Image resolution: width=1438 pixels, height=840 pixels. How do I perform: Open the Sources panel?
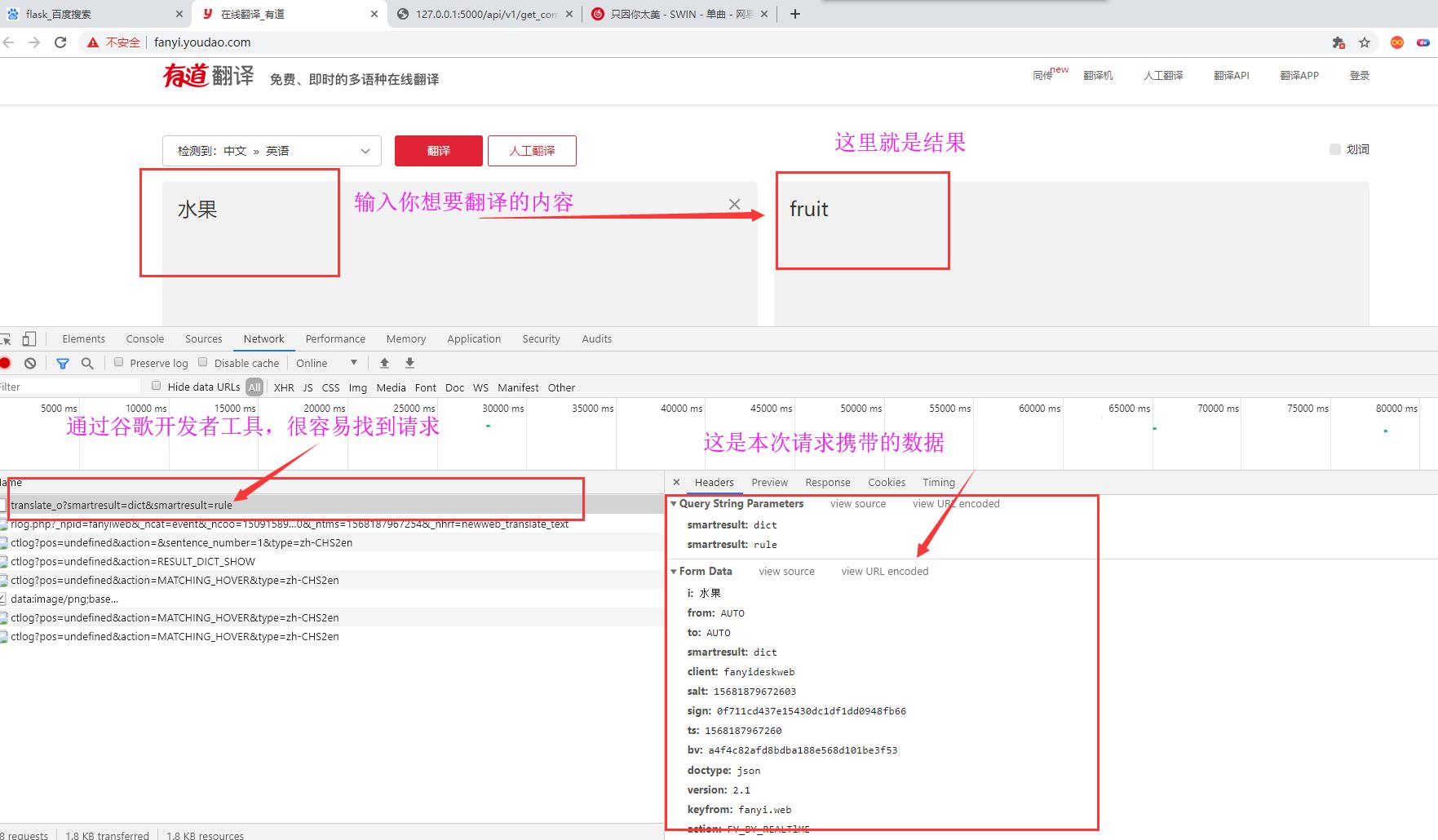[x=203, y=338]
